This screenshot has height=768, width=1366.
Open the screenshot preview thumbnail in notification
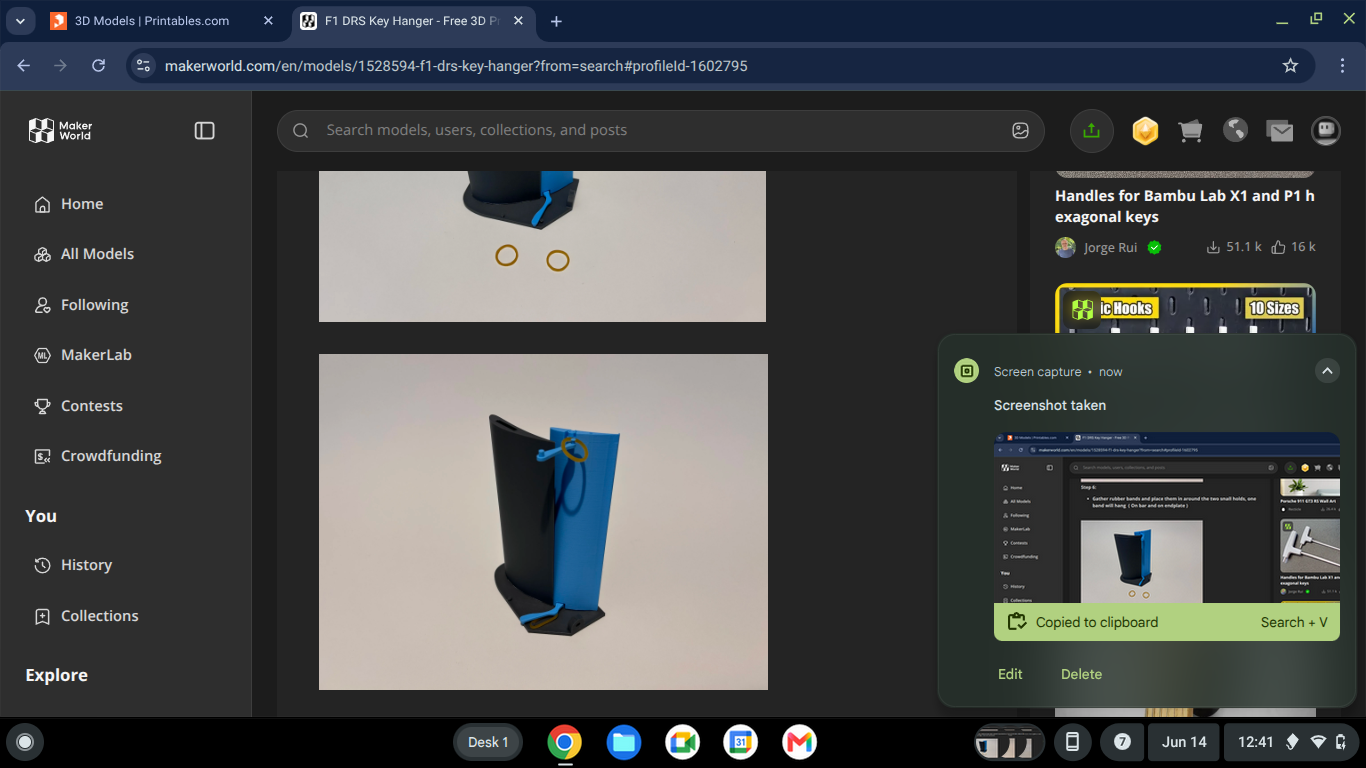click(x=1167, y=517)
